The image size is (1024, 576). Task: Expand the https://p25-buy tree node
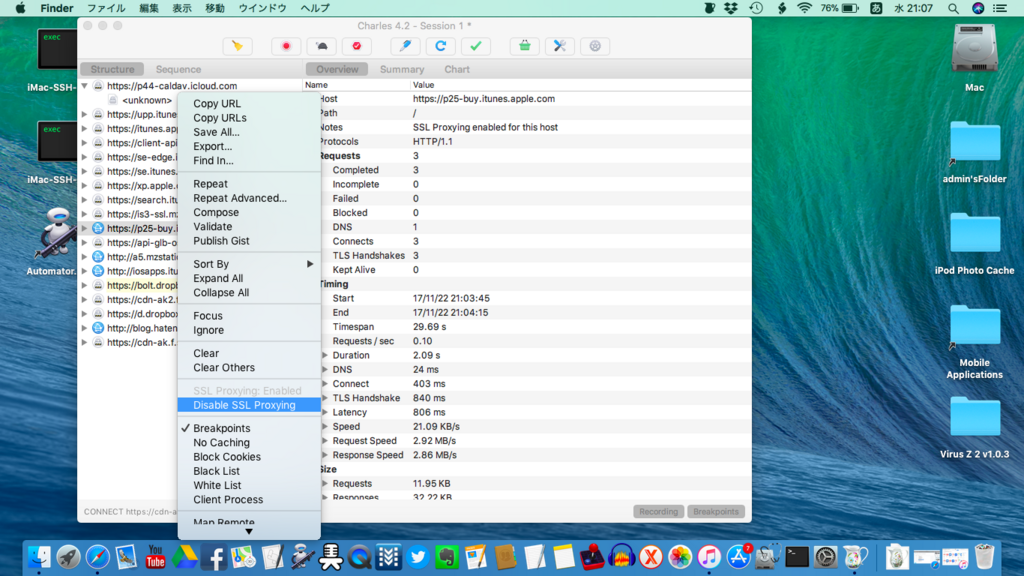tap(84, 228)
